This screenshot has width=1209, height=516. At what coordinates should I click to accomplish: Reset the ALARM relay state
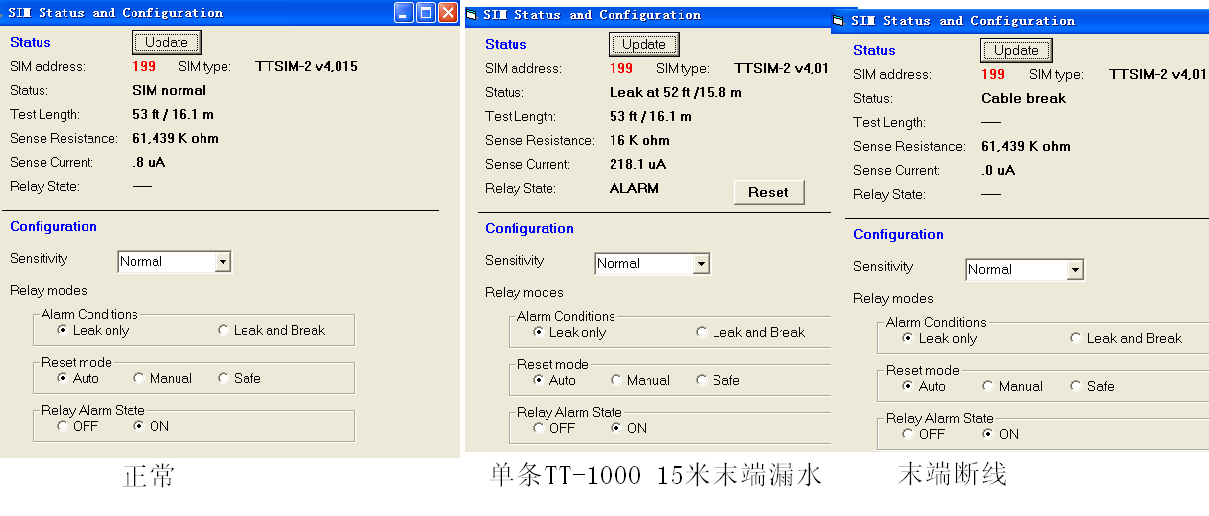(768, 192)
